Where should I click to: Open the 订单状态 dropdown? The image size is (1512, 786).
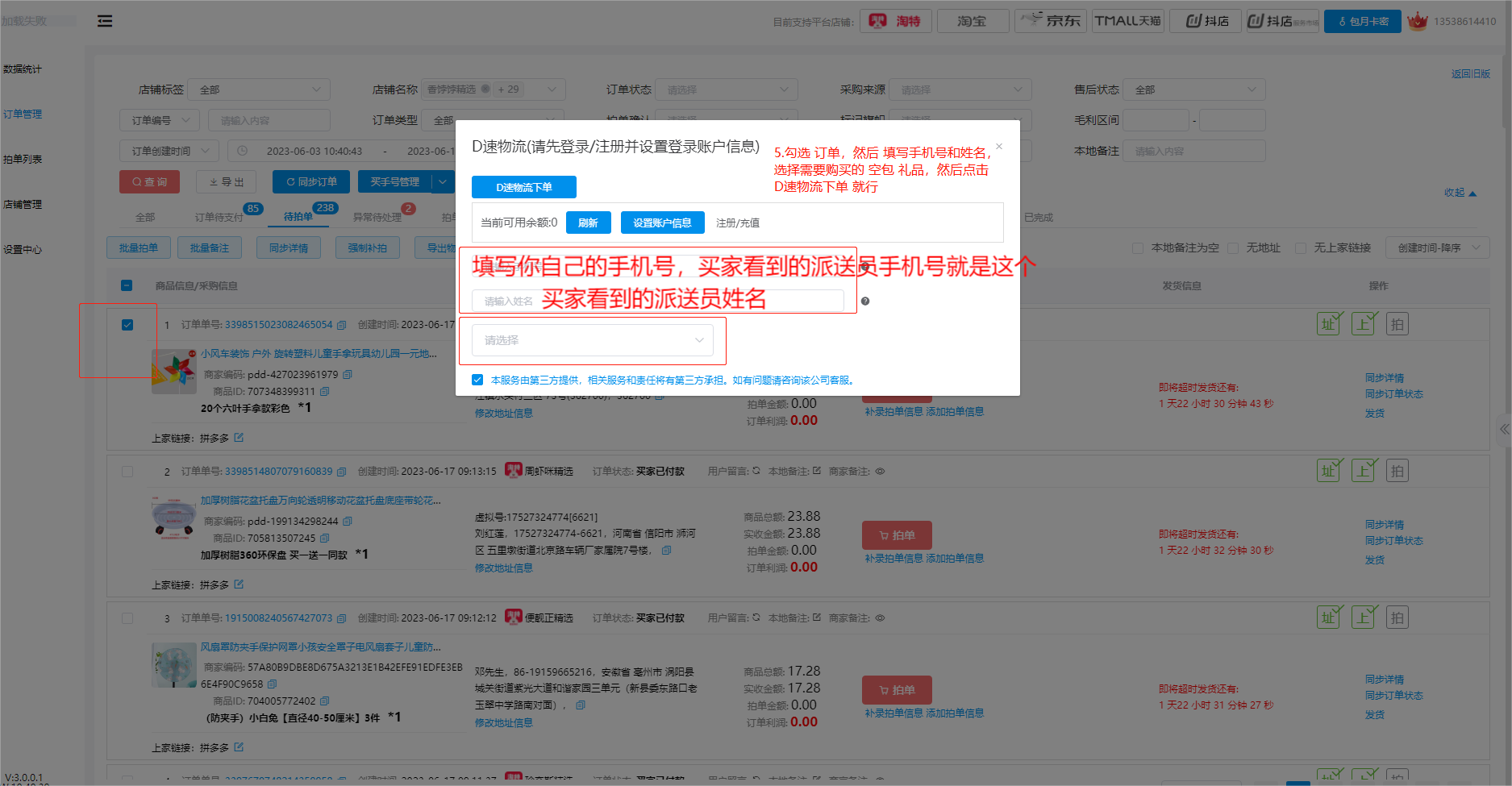(727, 89)
